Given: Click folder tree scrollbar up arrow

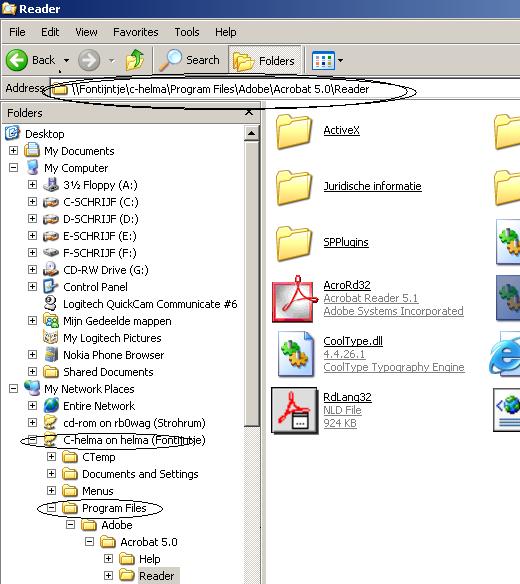Looking at the screenshot, I should (251, 133).
